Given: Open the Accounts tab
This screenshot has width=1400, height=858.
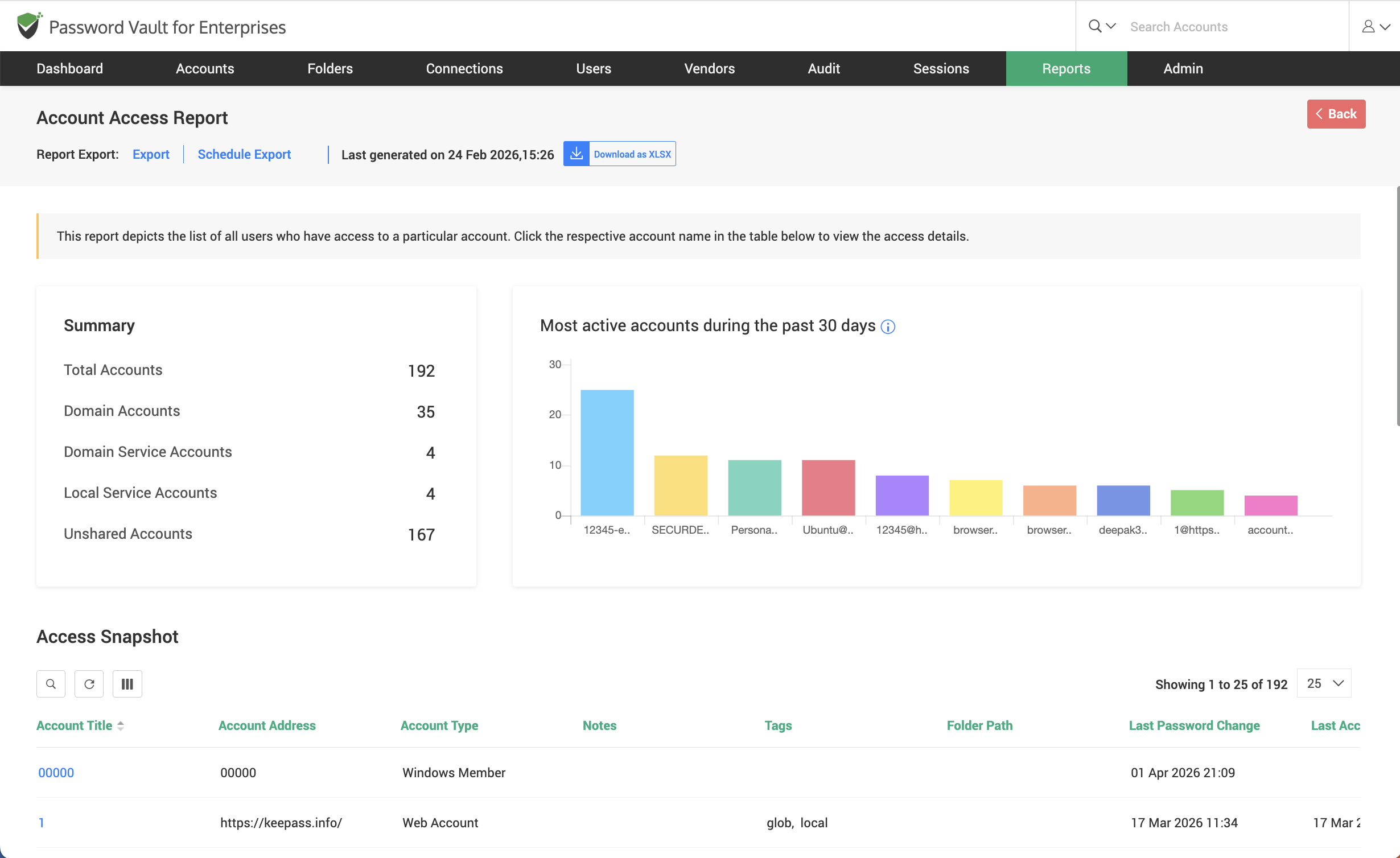Looking at the screenshot, I should point(205,68).
